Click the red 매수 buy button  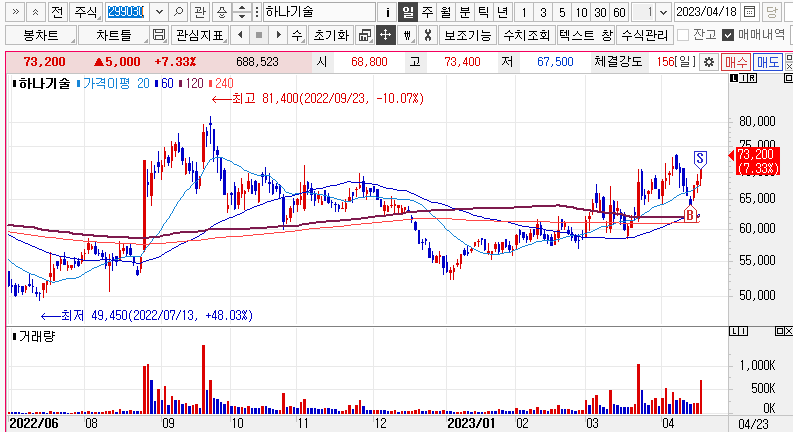[x=736, y=62]
